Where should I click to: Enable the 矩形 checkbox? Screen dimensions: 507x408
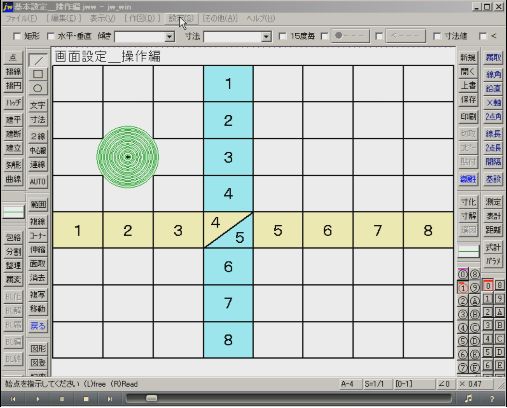point(17,36)
